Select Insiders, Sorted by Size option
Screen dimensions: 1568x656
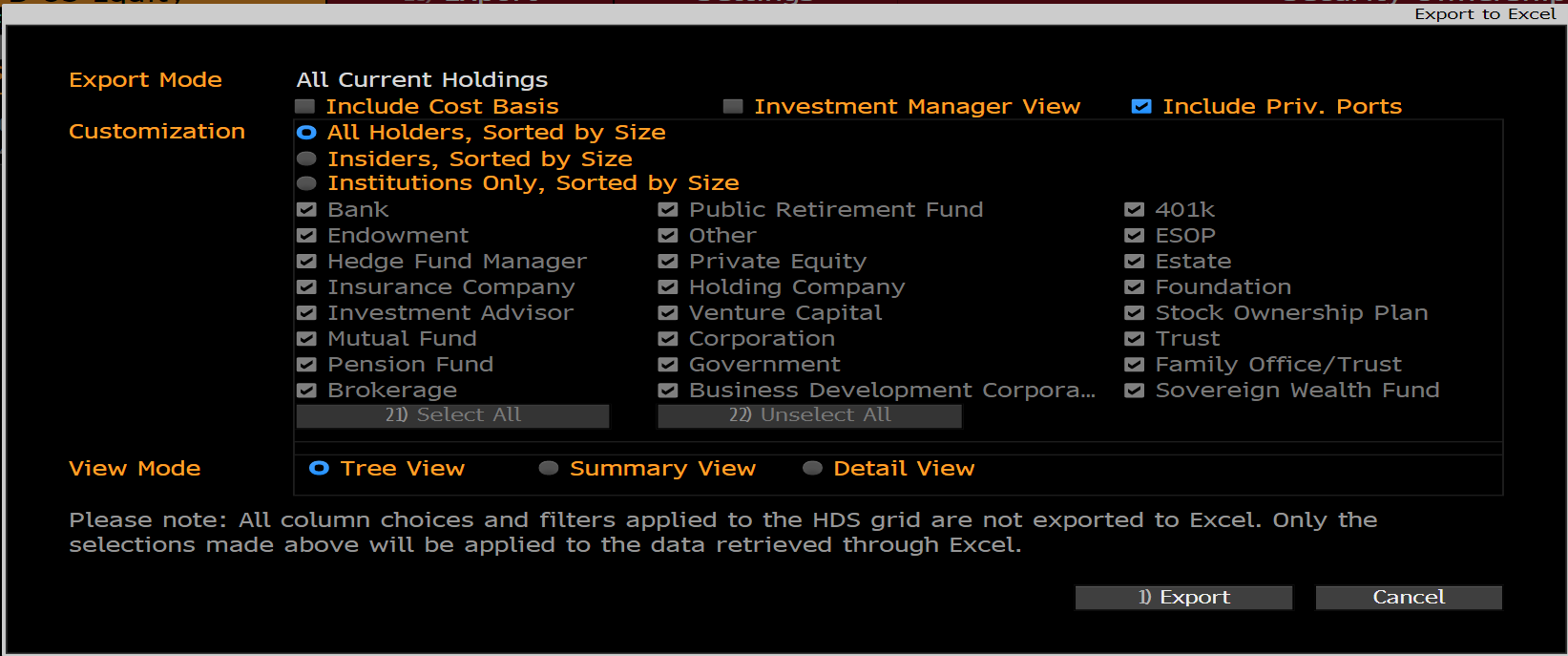[306, 159]
